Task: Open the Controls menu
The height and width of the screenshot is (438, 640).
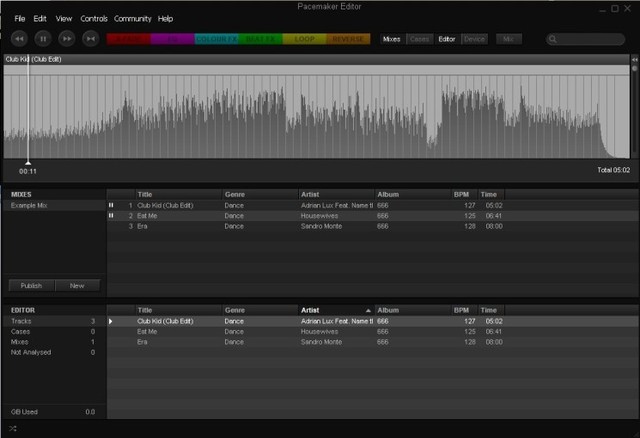Action: (x=94, y=19)
